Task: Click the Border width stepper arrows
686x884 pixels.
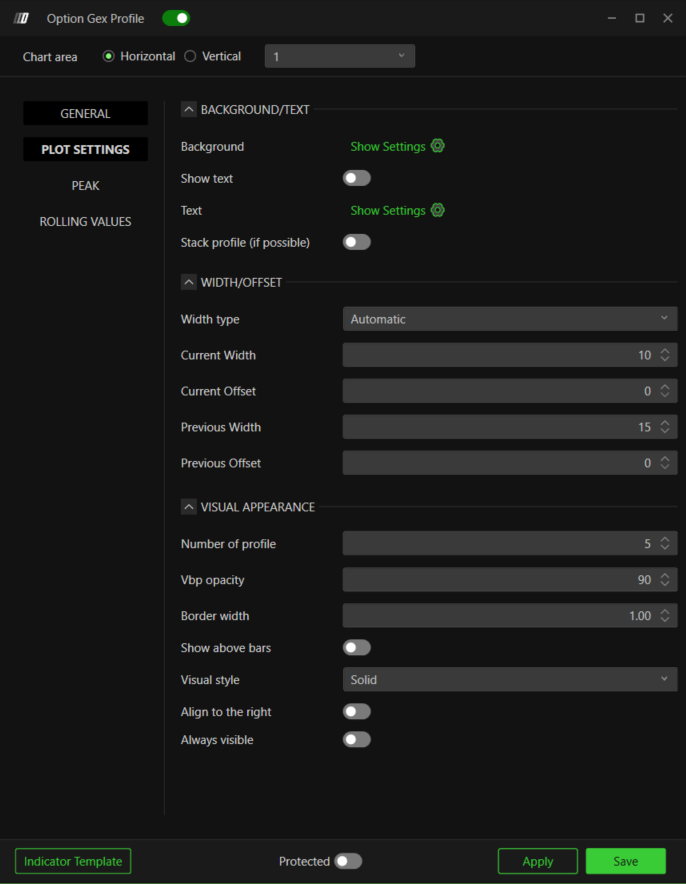Action: coord(665,616)
